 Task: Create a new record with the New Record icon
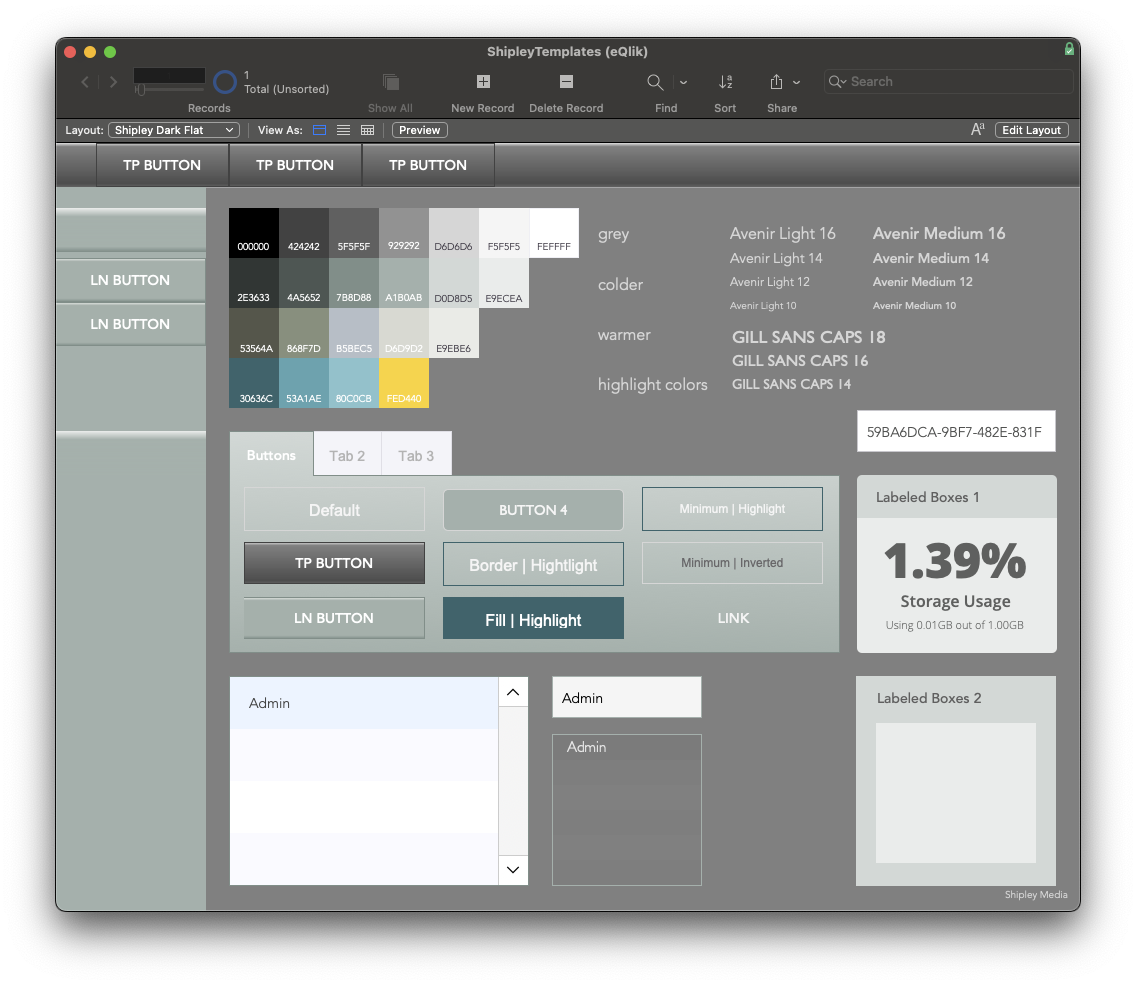pos(482,82)
